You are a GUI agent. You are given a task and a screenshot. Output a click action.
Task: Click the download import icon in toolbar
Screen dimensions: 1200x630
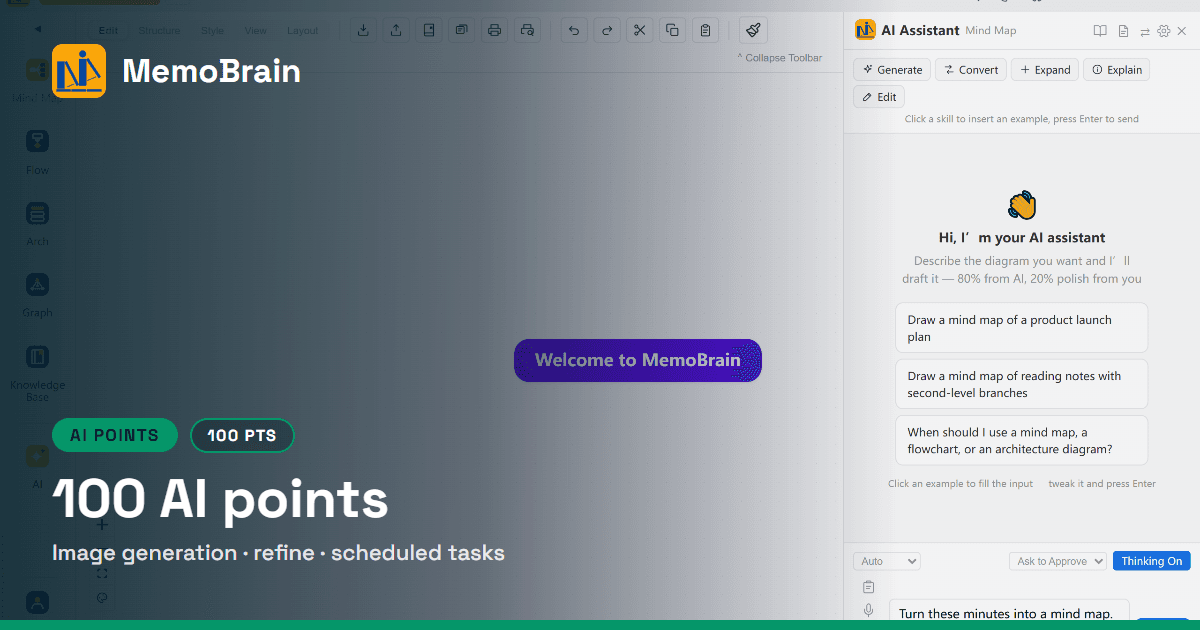(x=363, y=30)
